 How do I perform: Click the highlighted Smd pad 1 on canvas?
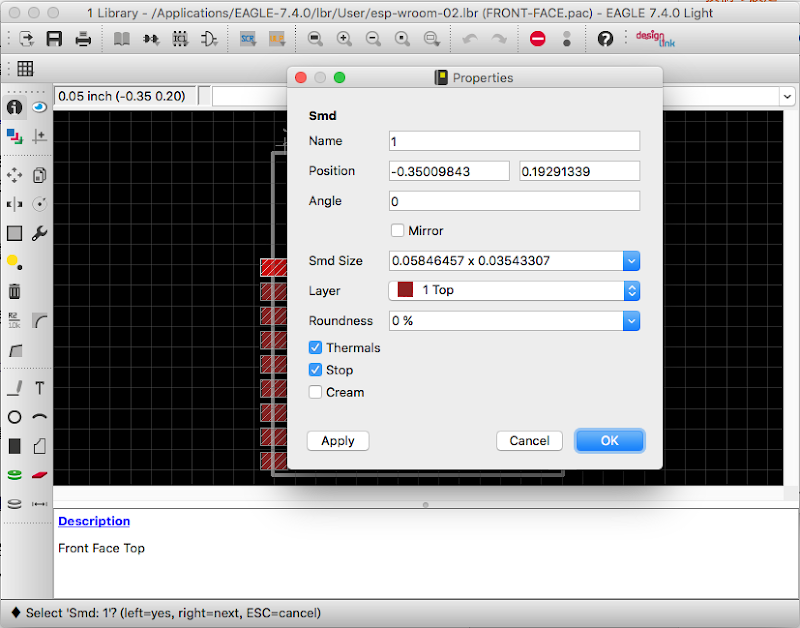click(x=273, y=267)
